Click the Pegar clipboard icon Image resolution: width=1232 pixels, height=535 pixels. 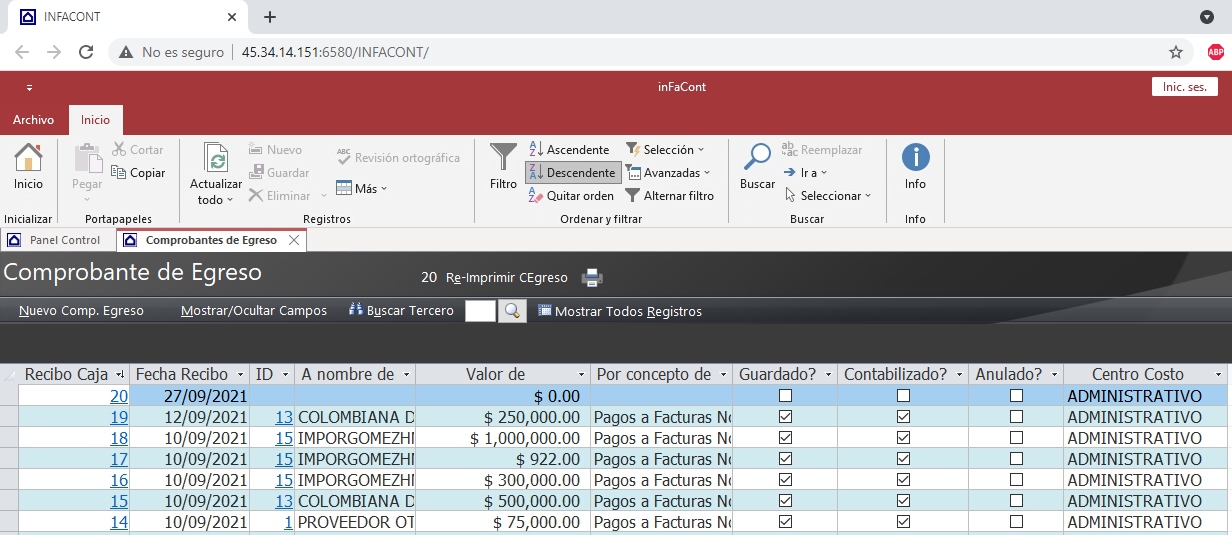tap(87, 159)
